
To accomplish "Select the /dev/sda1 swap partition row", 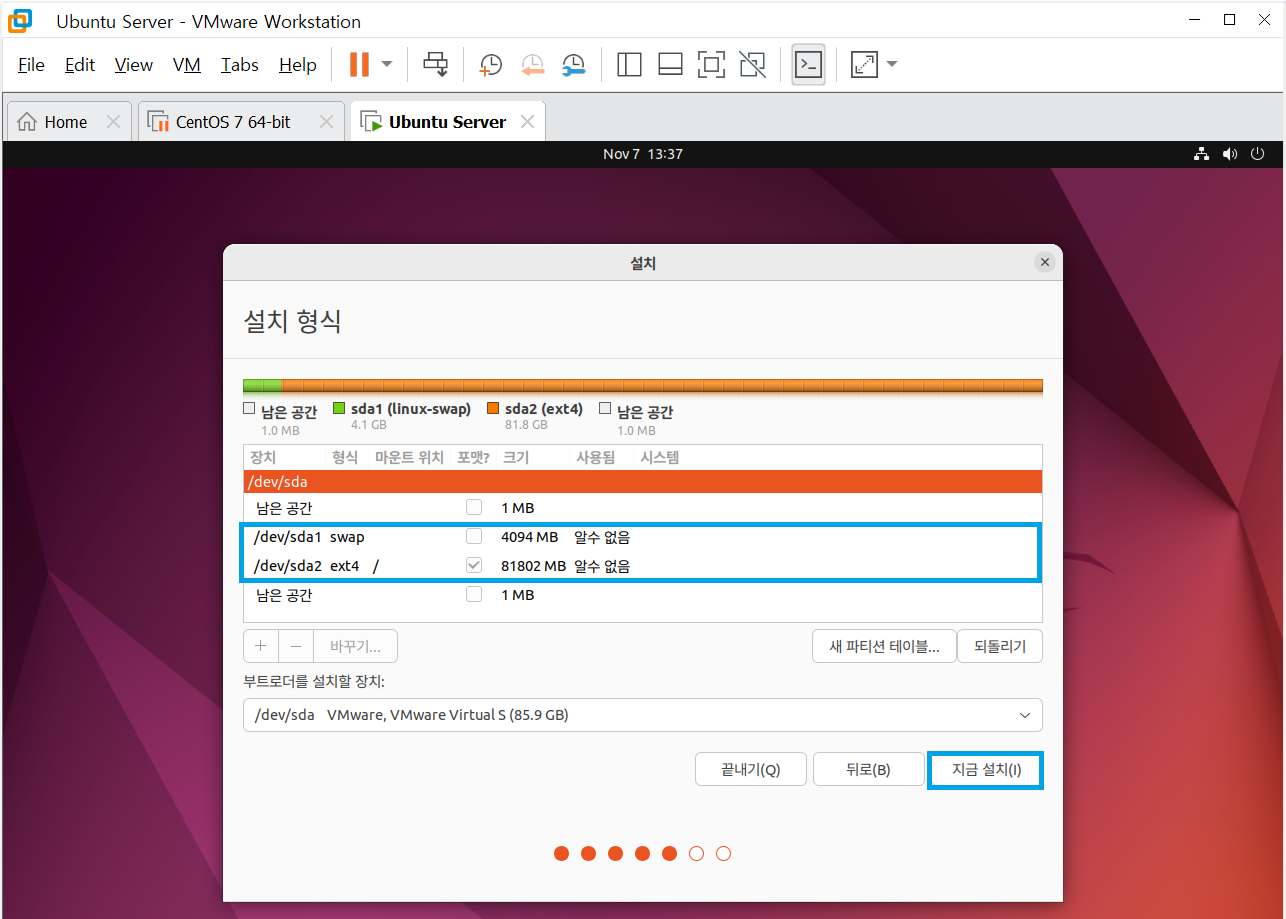I will point(643,537).
